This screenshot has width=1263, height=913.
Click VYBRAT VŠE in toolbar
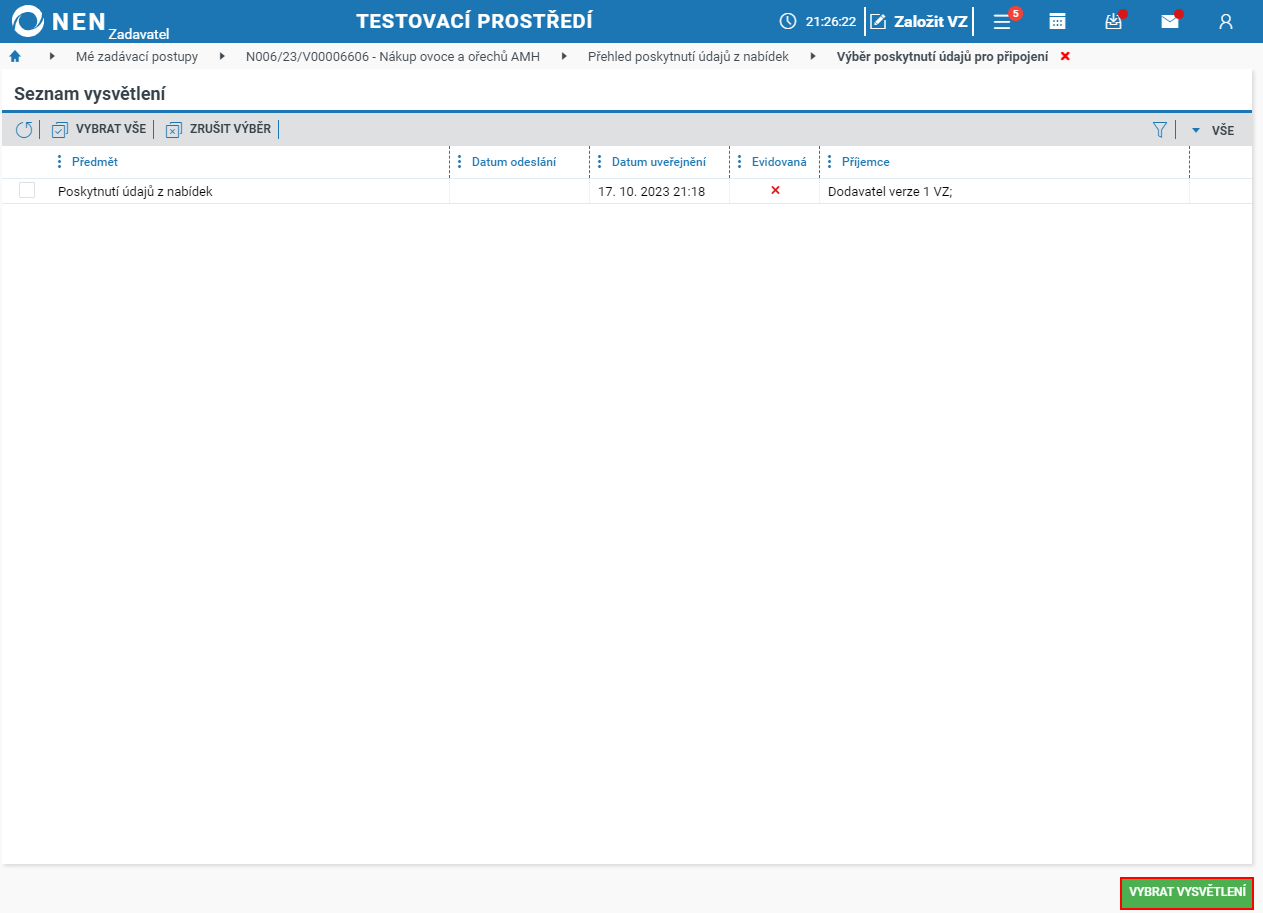click(x=99, y=129)
